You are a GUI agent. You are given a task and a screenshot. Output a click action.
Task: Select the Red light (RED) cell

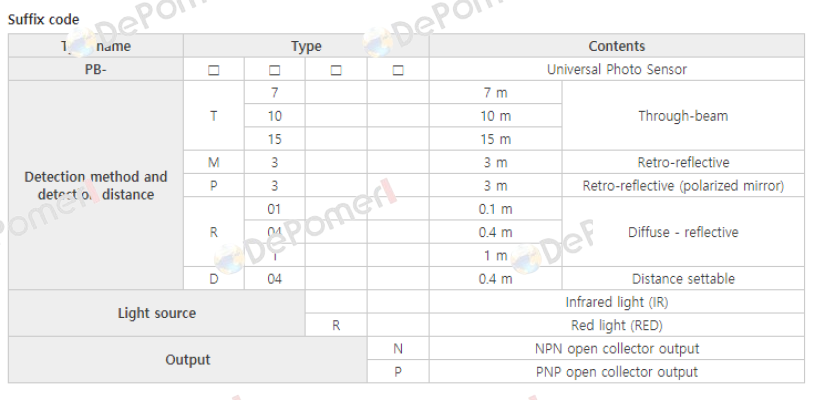[x=617, y=325]
